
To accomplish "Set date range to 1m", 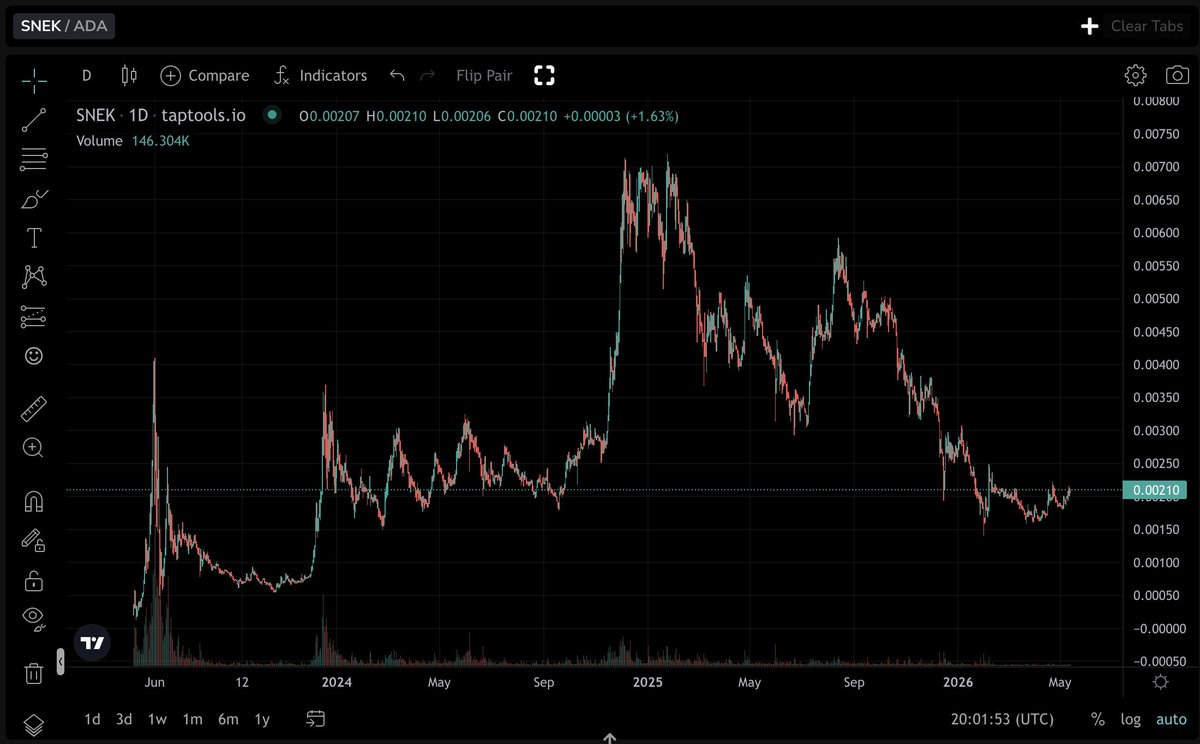I will [x=192, y=719].
